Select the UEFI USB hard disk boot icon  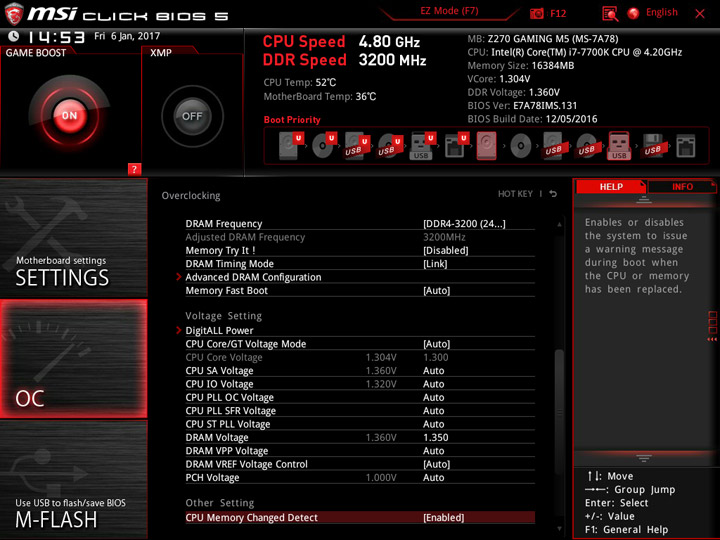pyautogui.click(x=357, y=146)
